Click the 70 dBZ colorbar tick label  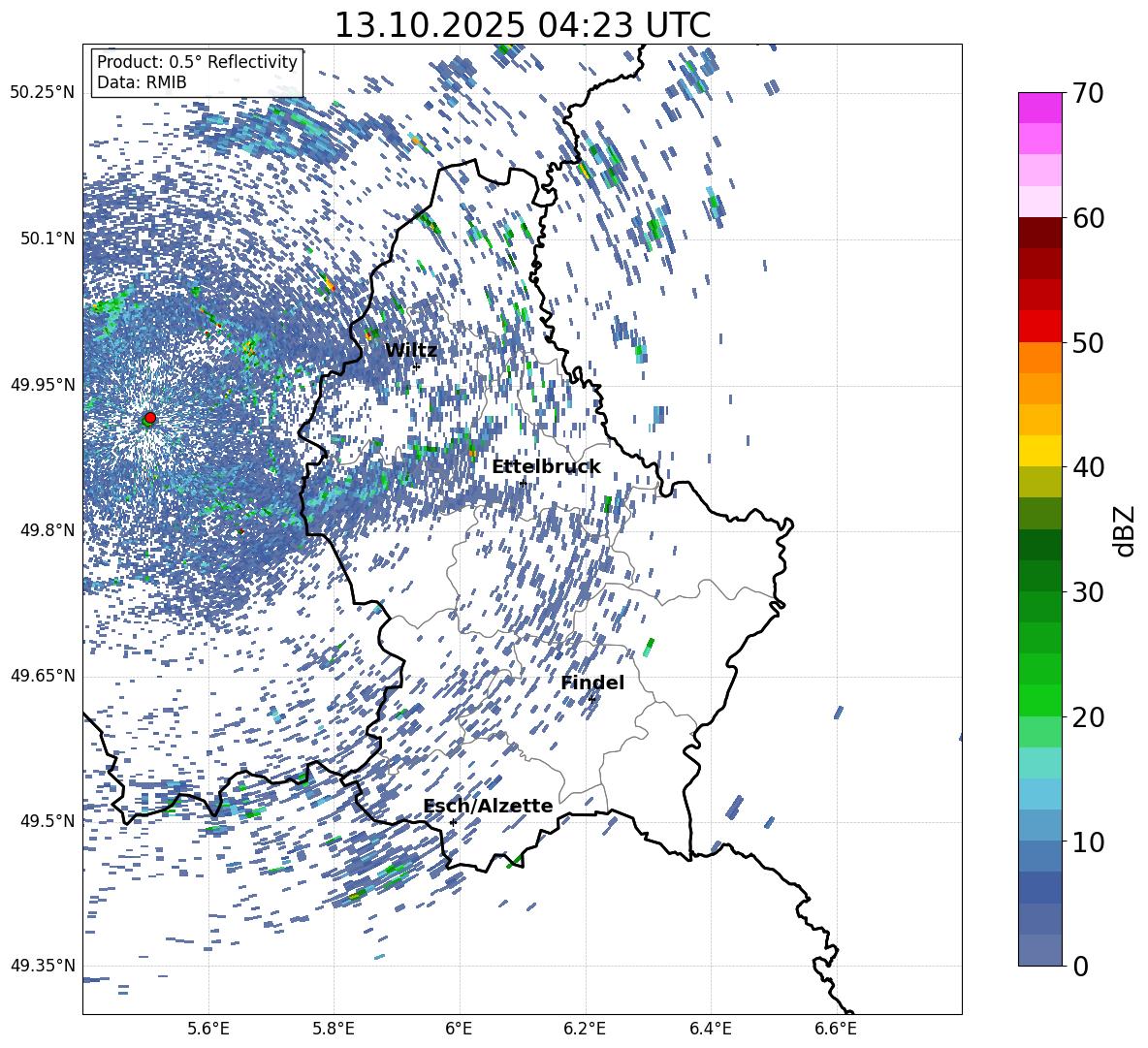1088,93
